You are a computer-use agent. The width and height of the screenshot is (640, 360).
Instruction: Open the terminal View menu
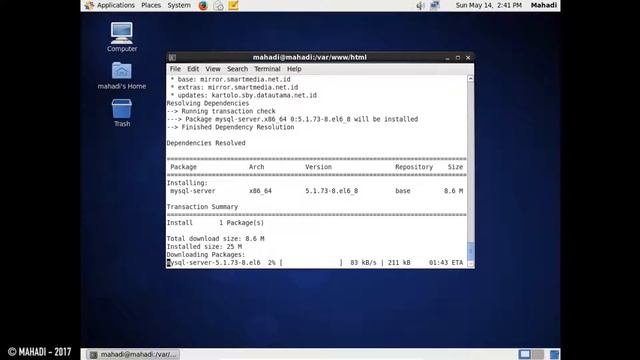213,69
